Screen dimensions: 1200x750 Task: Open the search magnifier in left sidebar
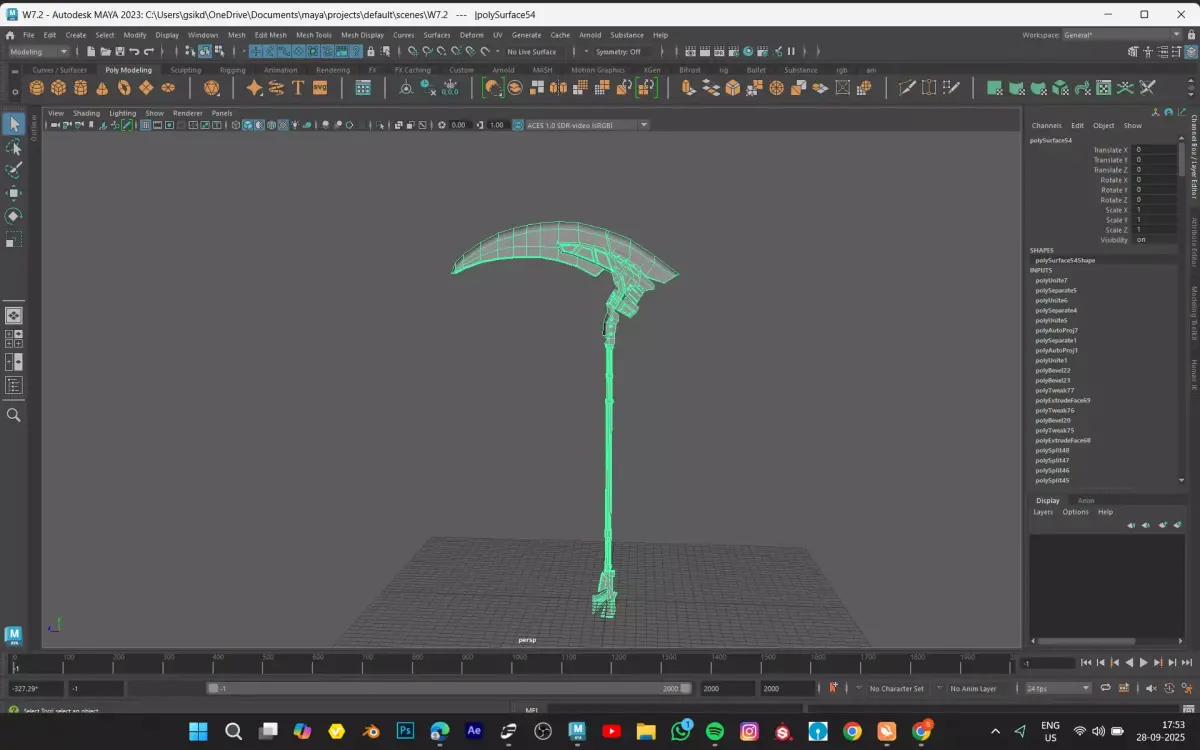pyautogui.click(x=14, y=415)
